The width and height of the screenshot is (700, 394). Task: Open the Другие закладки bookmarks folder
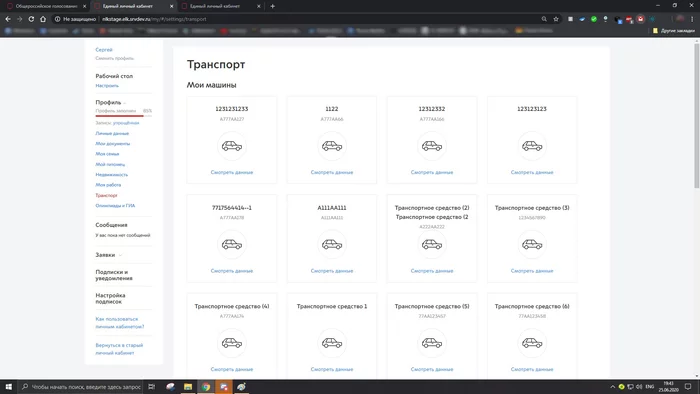(x=674, y=31)
